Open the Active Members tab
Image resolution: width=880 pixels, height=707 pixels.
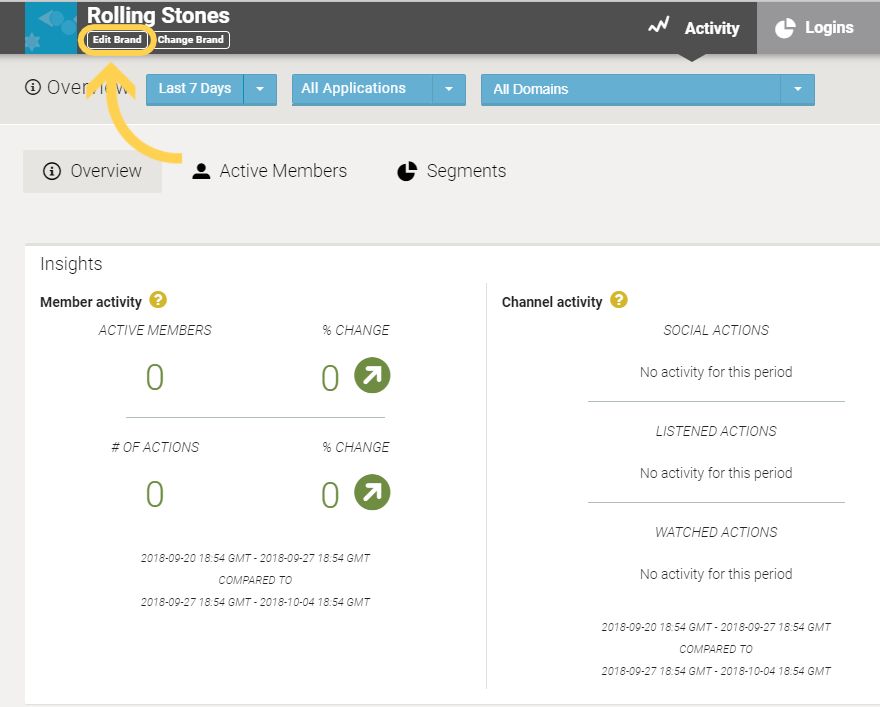point(269,171)
